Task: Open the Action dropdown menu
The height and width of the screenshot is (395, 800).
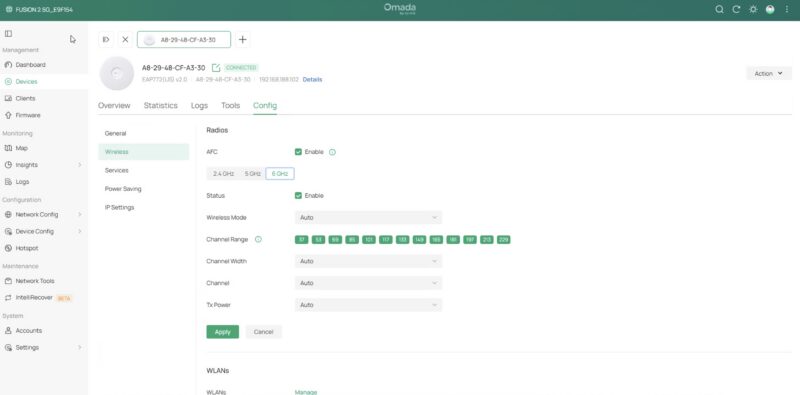Action: [769, 73]
